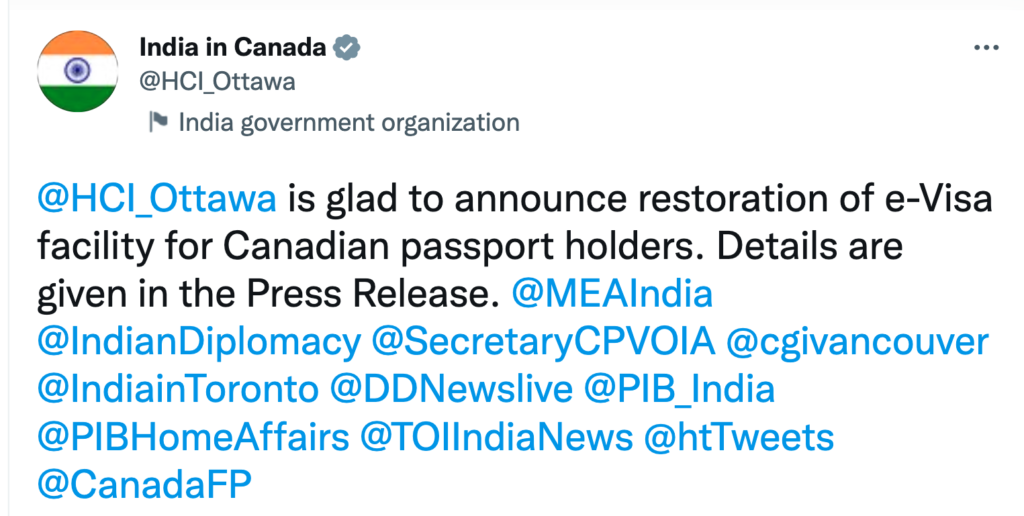Image resolution: width=1024 pixels, height=516 pixels.
Task: Open the three-dot more options menu
Action: pos(986,47)
